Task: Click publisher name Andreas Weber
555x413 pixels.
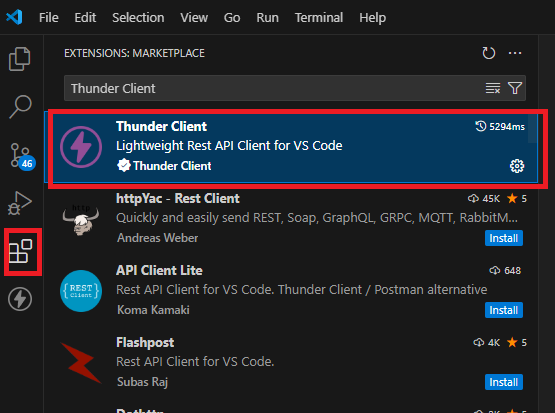Action: (158, 238)
